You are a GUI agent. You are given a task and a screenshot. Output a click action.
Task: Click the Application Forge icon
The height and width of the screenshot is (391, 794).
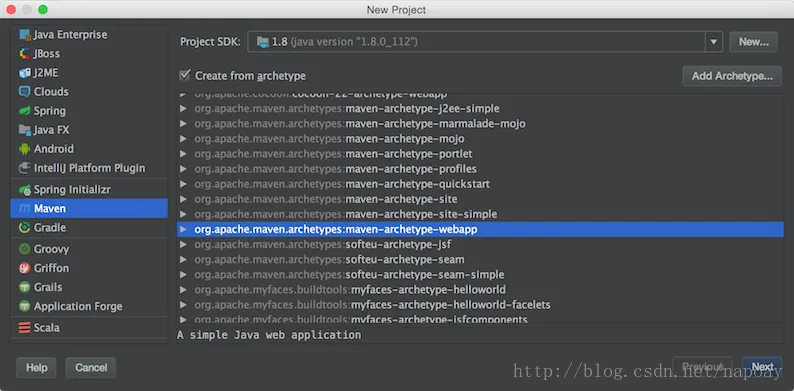tap(25, 306)
